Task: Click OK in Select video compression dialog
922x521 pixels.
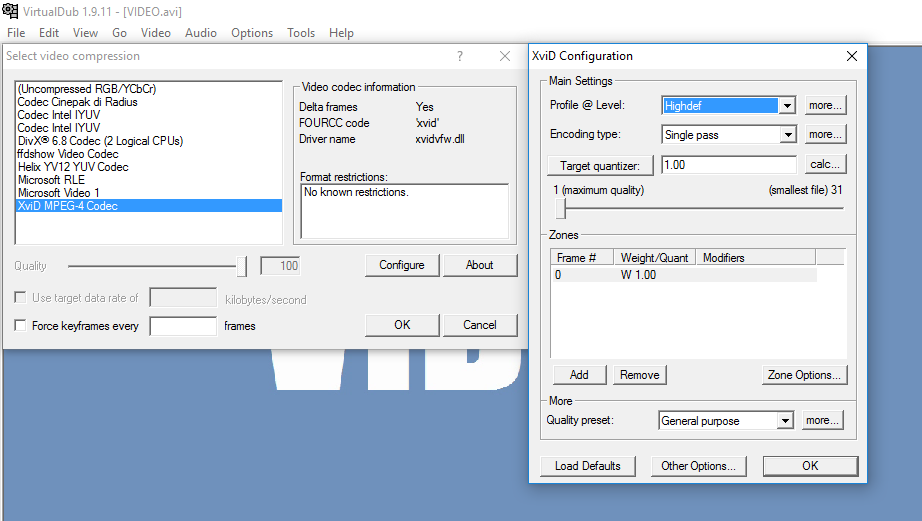Action: (402, 325)
